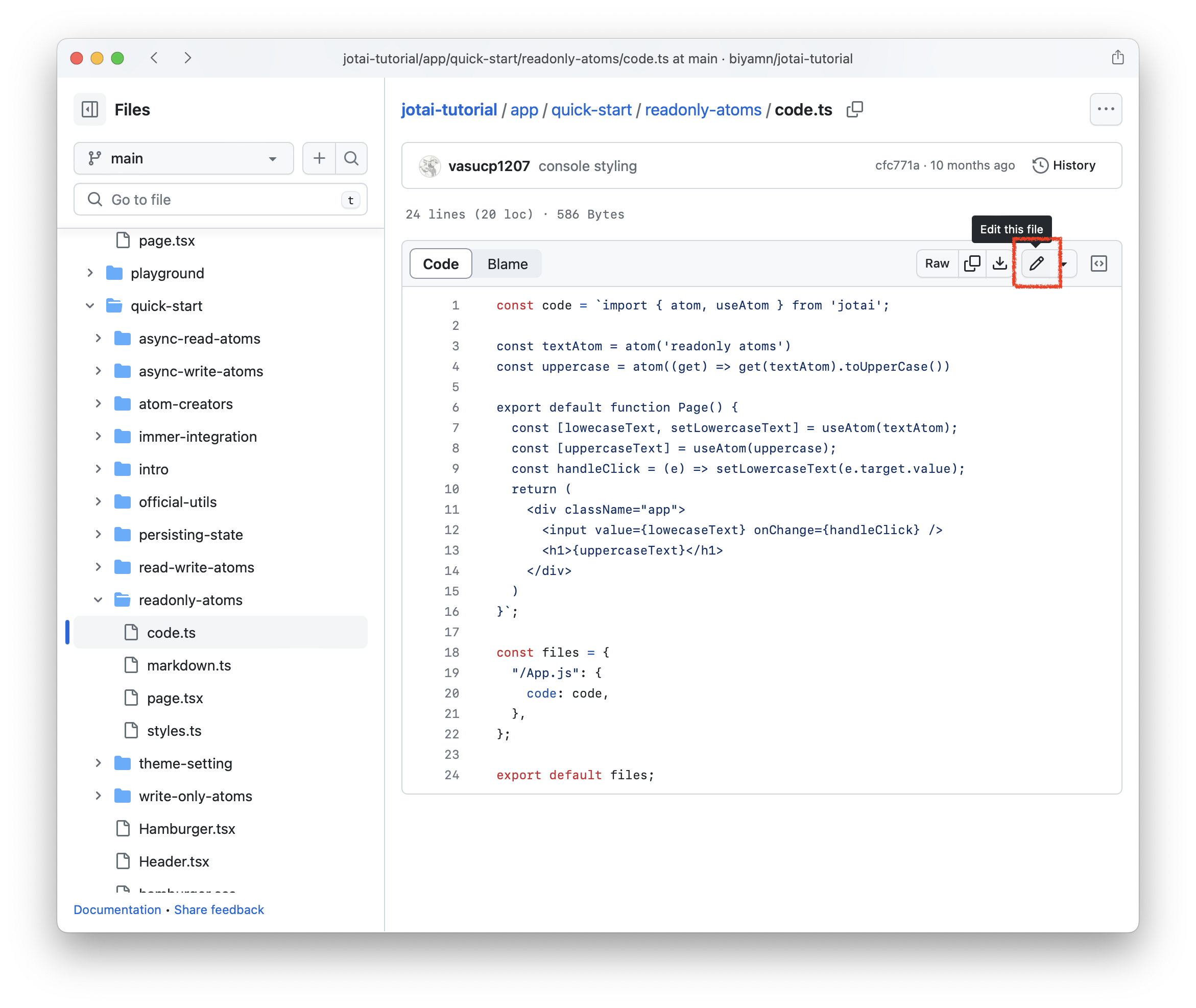Expand the atom-creators folder chevron
The height and width of the screenshot is (1008, 1196).
click(x=98, y=404)
